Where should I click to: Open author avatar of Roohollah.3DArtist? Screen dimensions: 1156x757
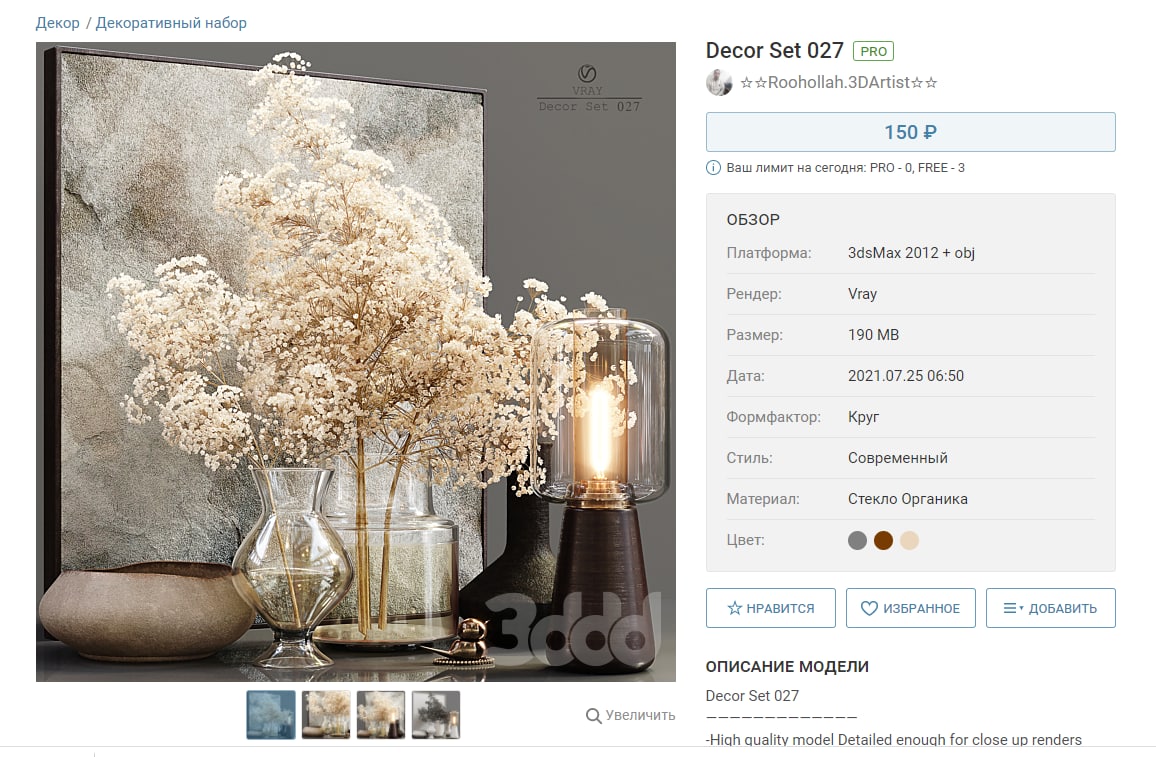(x=719, y=83)
